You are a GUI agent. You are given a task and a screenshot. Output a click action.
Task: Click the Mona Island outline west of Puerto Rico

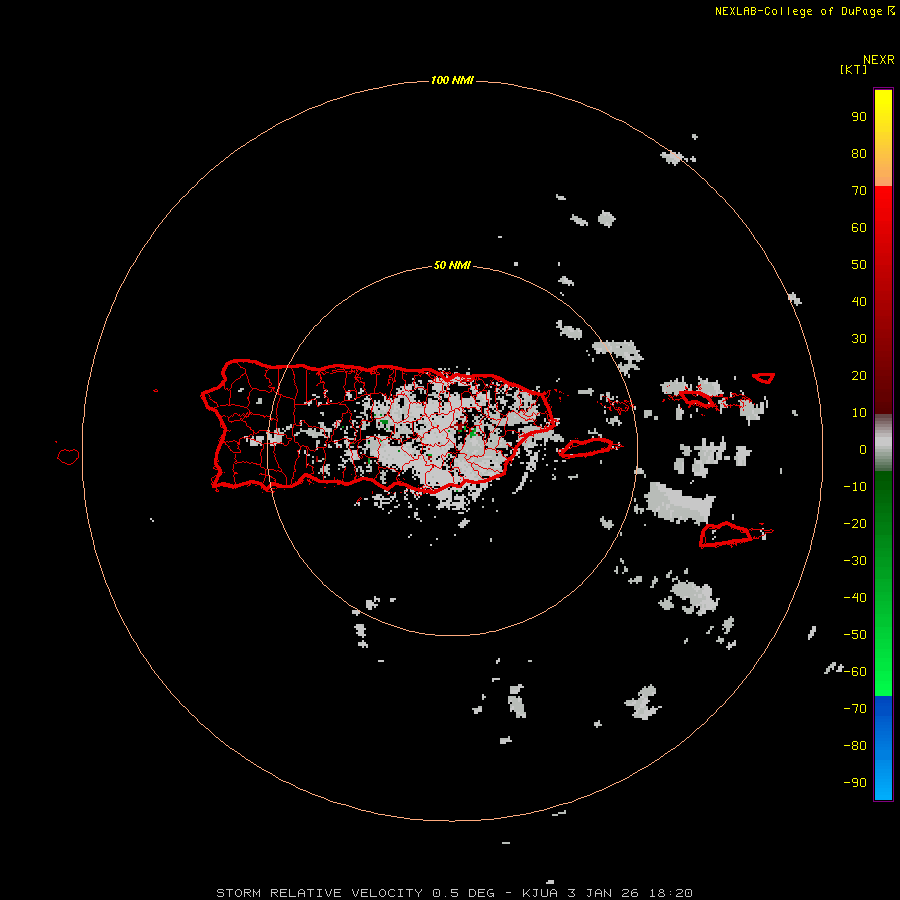[68, 457]
